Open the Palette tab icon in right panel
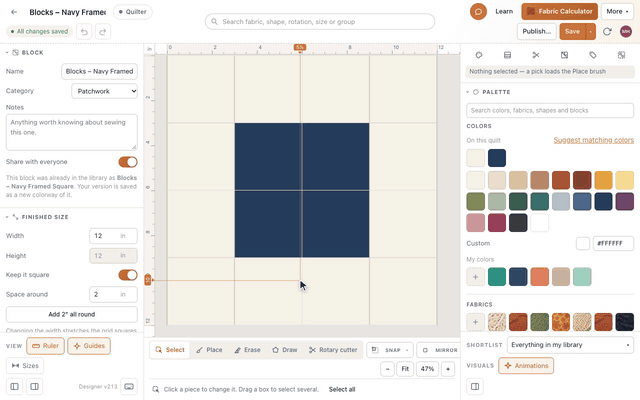The image size is (640, 400). (479, 55)
